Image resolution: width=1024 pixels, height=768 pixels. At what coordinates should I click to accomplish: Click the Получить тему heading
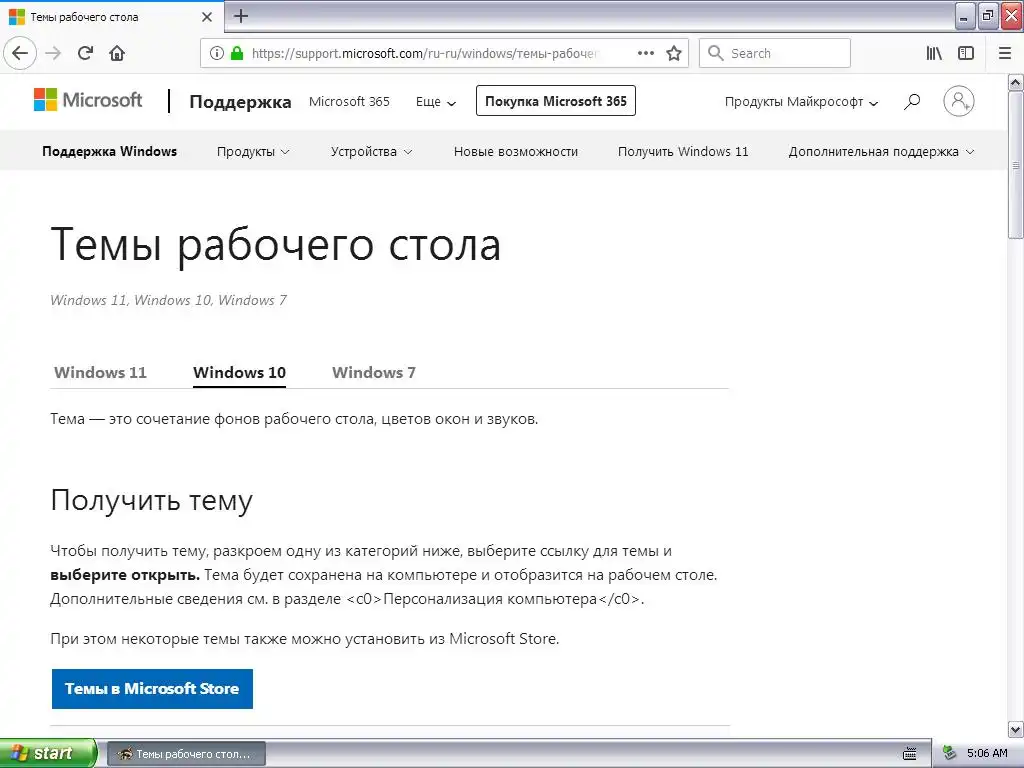[152, 501]
